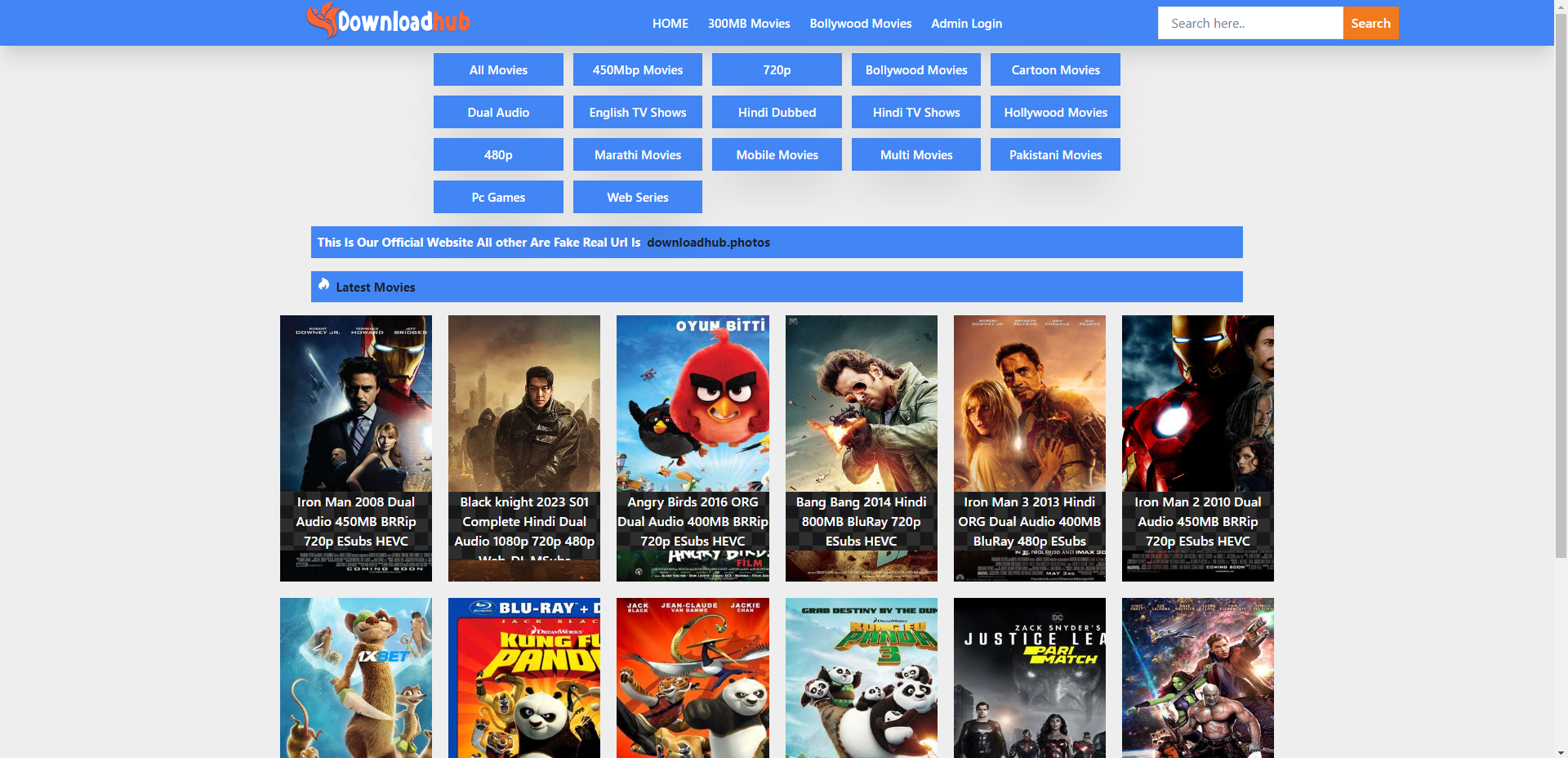This screenshot has width=1568, height=758.
Task: Open the Ice Age poster with 1XBET logo
Action: click(356, 678)
